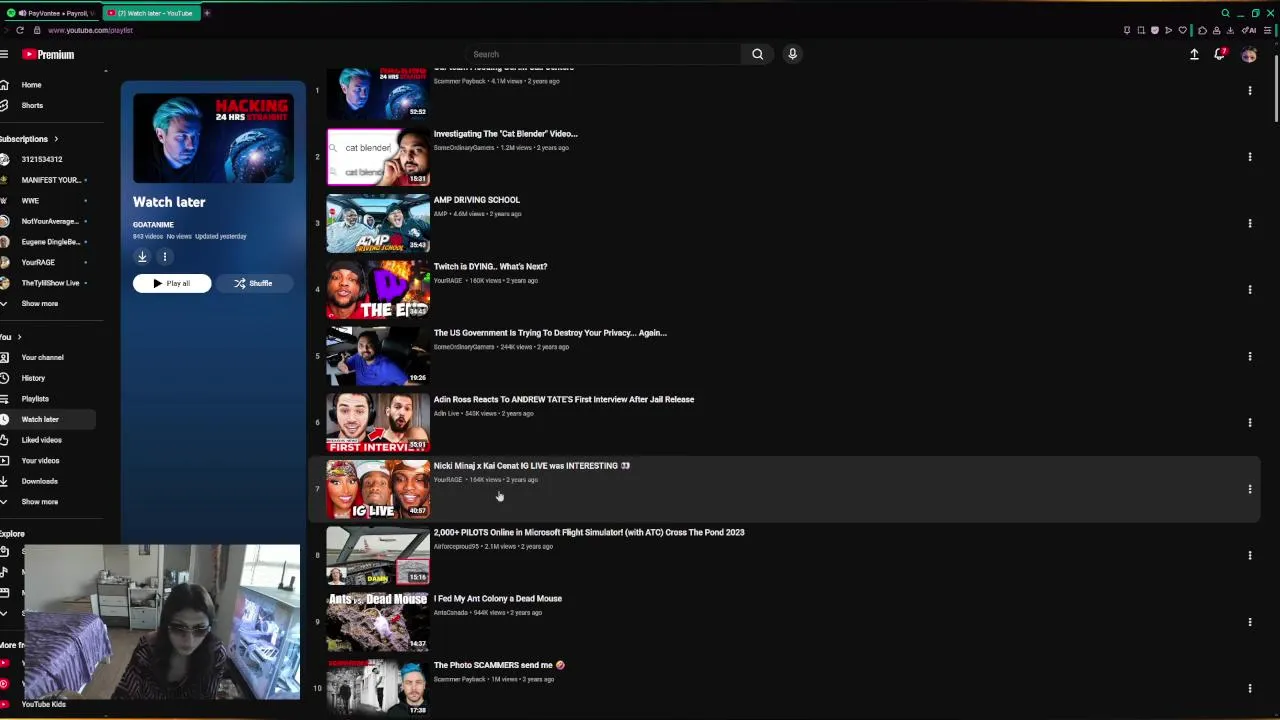The height and width of the screenshot is (720, 1280).
Task: Open options for Photo SCAMMERS video
Action: pyautogui.click(x=1249, y=688)
